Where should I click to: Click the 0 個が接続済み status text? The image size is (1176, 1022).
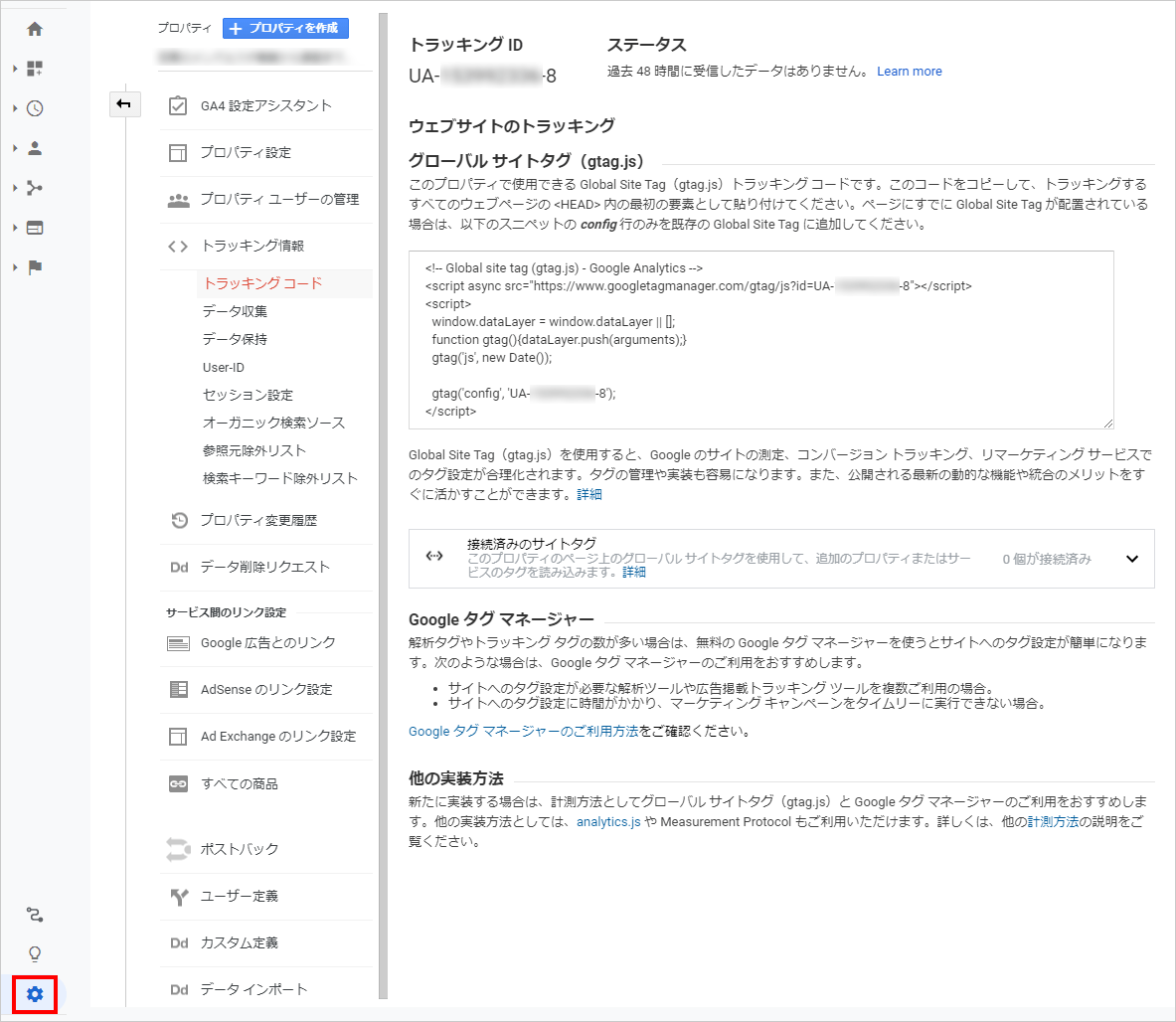tap(1046, 560)
